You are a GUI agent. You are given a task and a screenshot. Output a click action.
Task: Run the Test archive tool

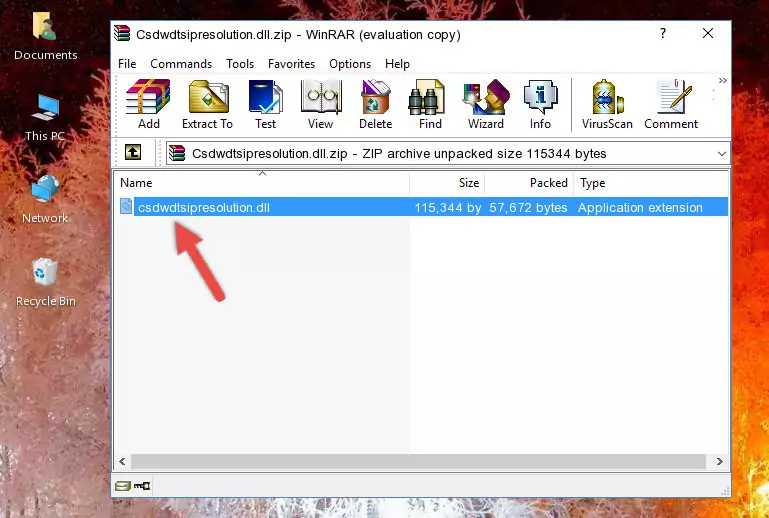pos(265,104)
